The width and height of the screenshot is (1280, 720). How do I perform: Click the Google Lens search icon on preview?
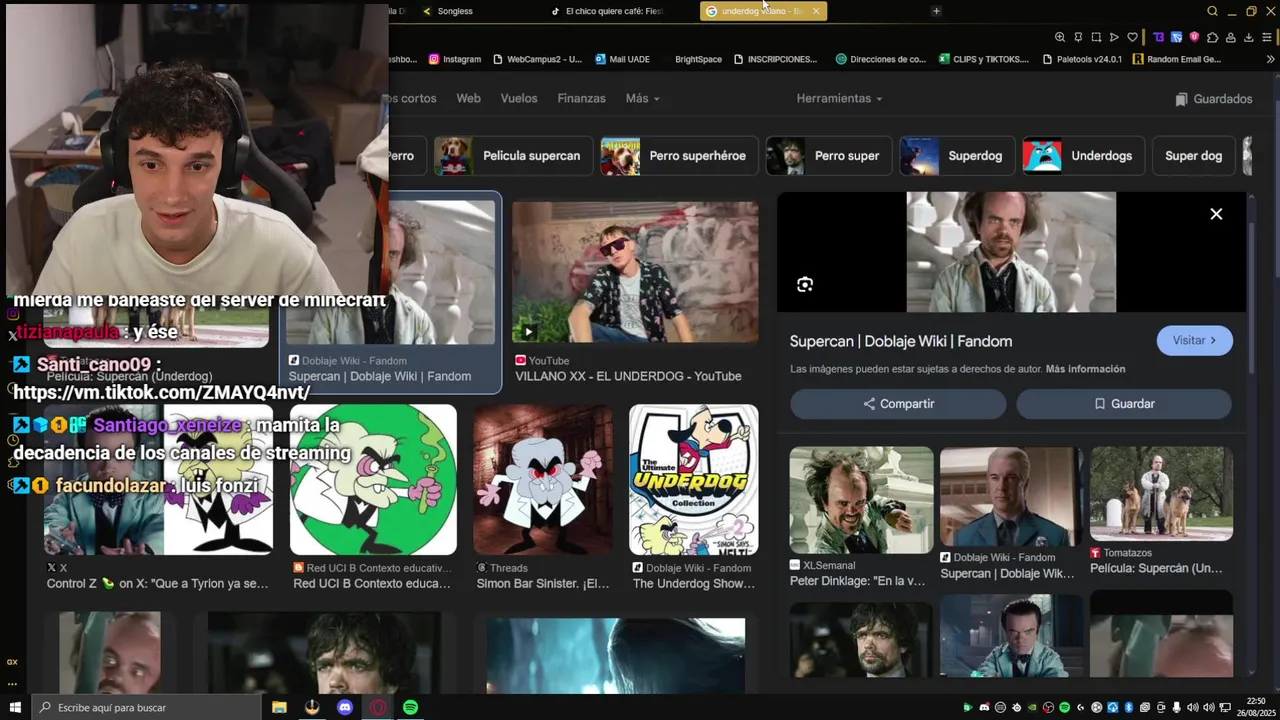point(805,285)
